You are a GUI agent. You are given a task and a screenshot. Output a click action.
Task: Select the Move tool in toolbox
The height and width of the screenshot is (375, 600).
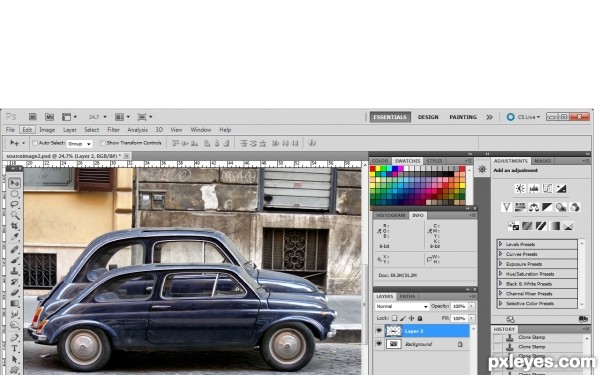[15, 183]
